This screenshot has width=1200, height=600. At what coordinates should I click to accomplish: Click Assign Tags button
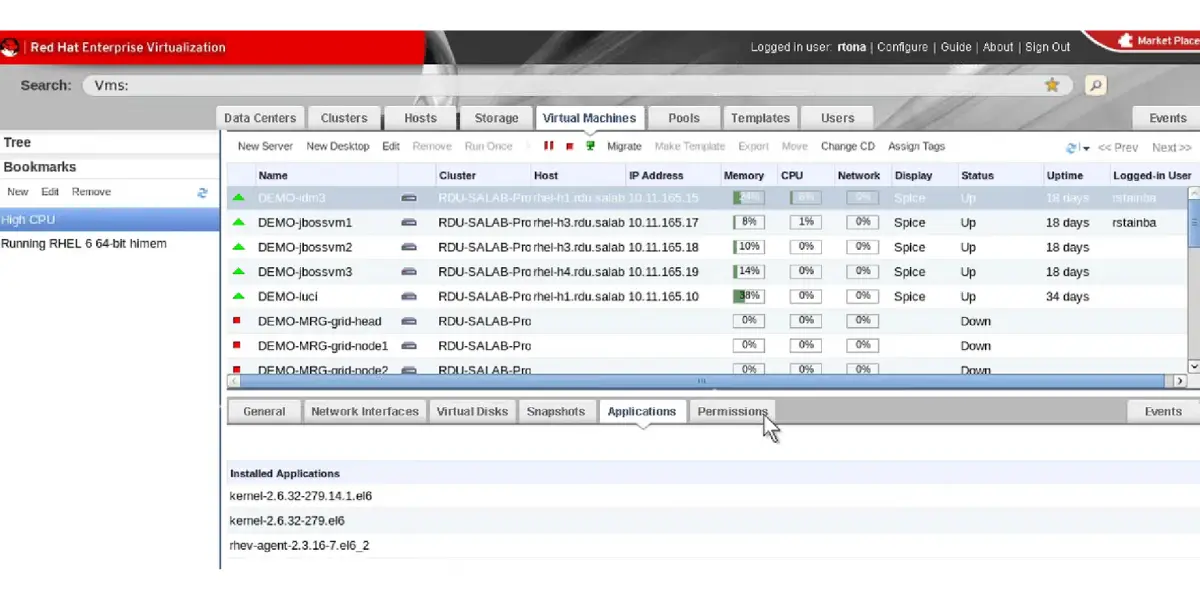[916, 146]
